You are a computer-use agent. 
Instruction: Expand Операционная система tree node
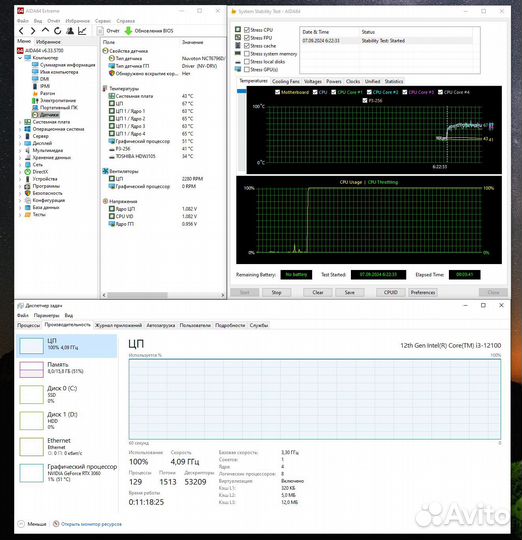tap(20, 129)
